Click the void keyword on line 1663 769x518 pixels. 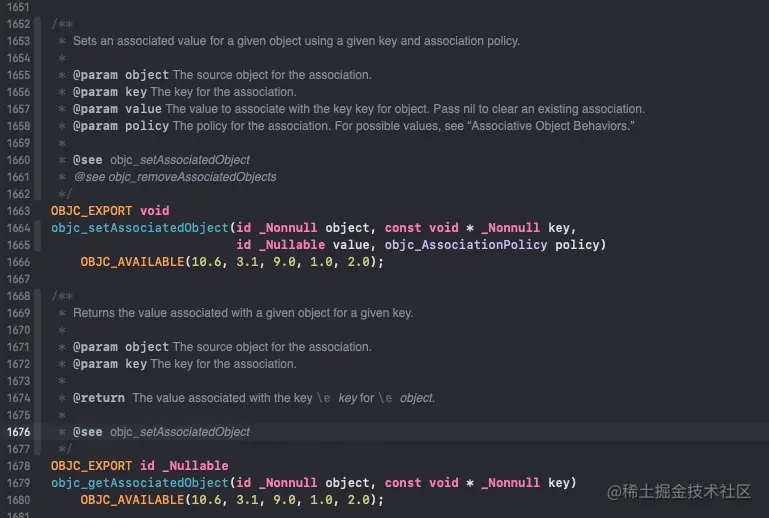pos(154,211)
